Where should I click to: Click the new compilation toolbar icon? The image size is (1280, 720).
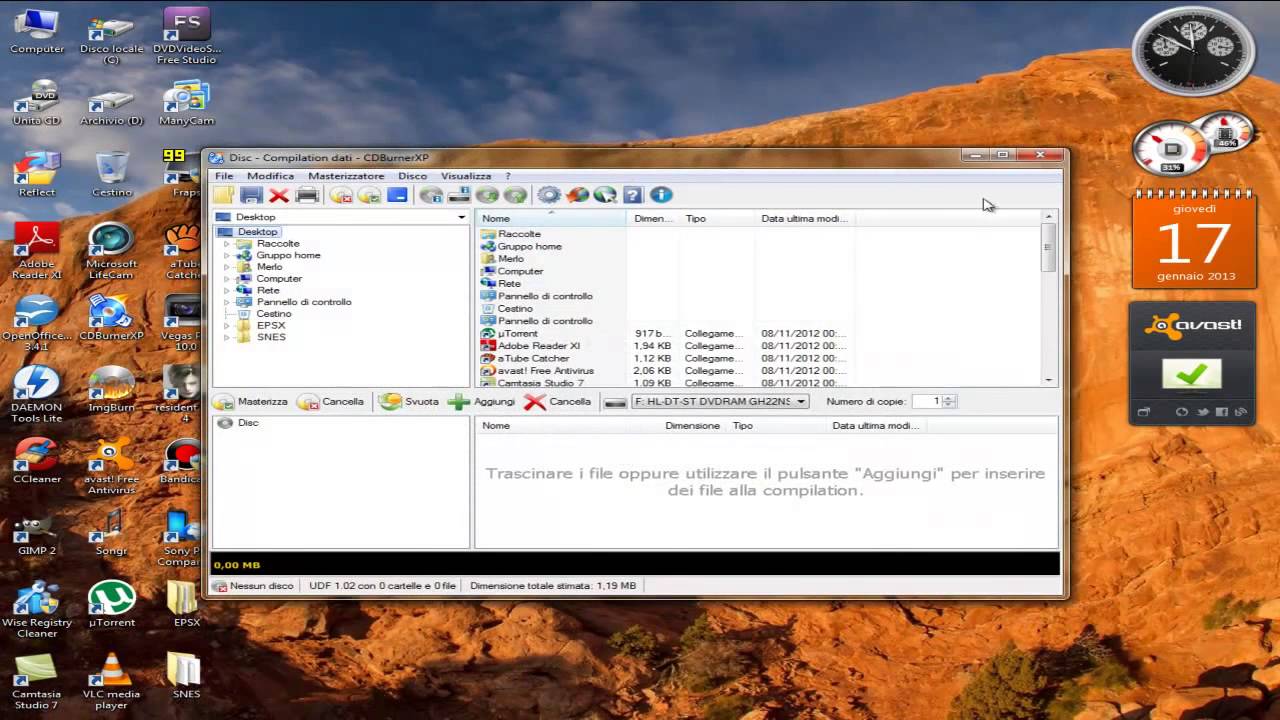click(223, 195)
